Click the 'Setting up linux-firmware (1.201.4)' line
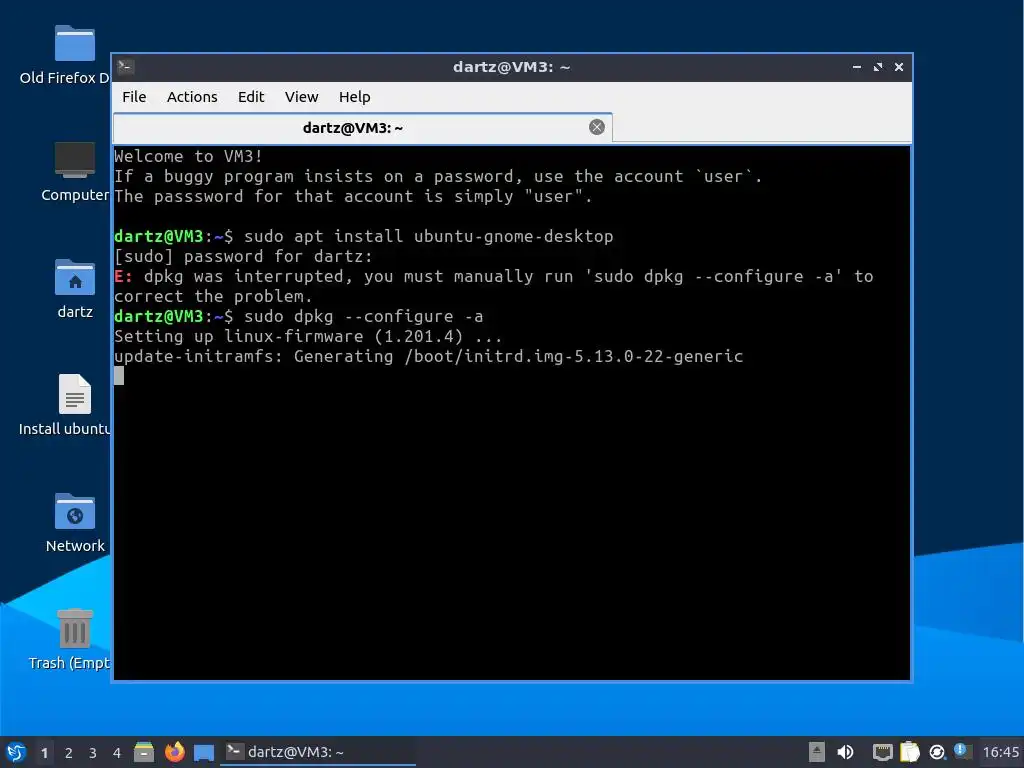This screenshot has height=768, width=1024. 308,337
